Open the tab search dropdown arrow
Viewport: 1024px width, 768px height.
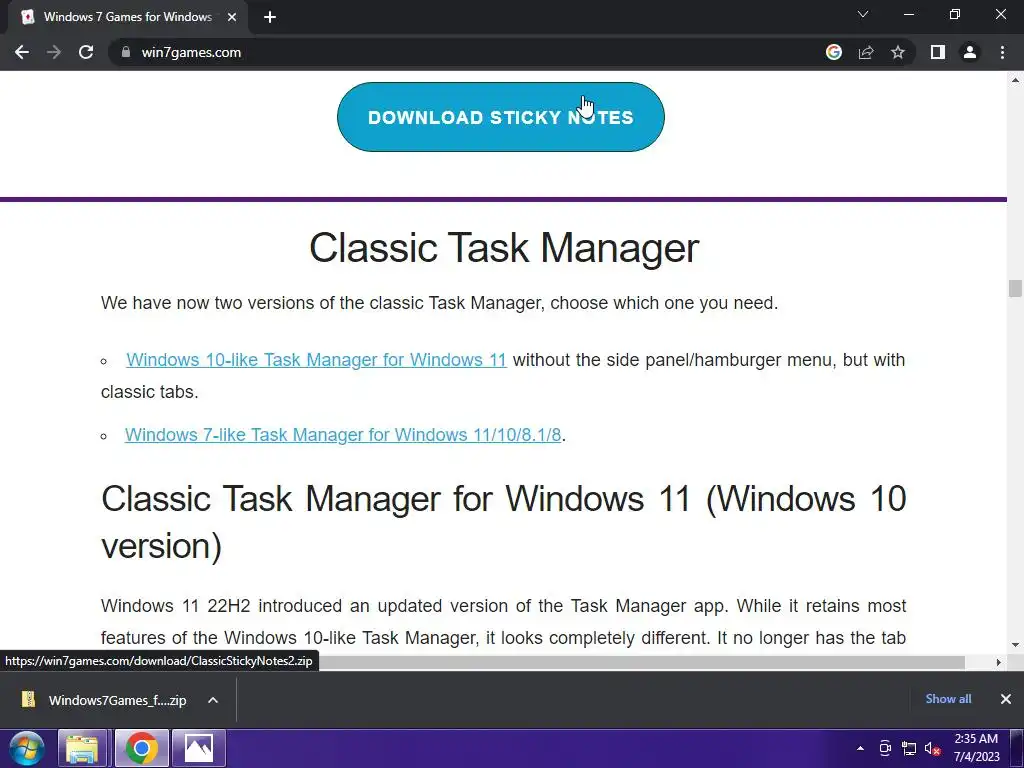pos(863,14)
